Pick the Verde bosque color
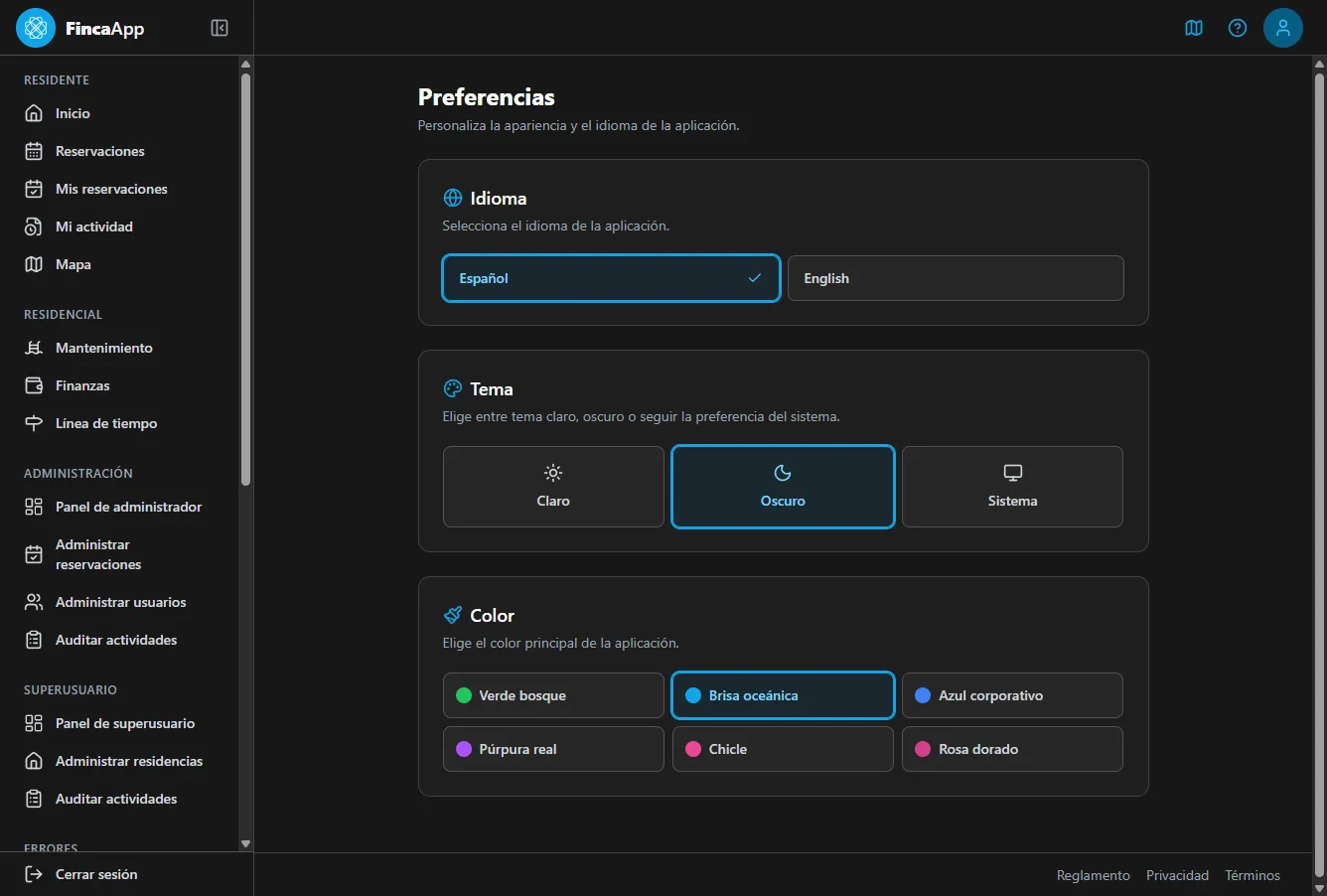 [x=553, y=695]
